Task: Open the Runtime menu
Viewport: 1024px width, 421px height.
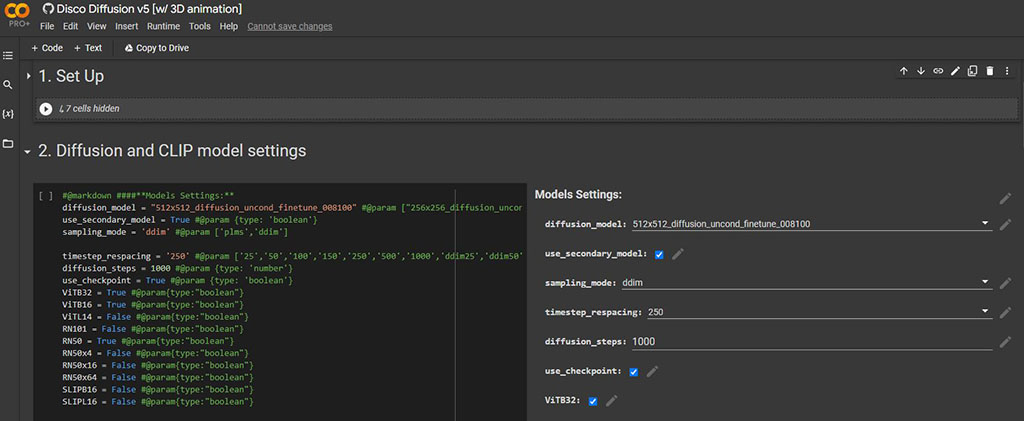Action: pyautogui.click(x=163, y=26)
